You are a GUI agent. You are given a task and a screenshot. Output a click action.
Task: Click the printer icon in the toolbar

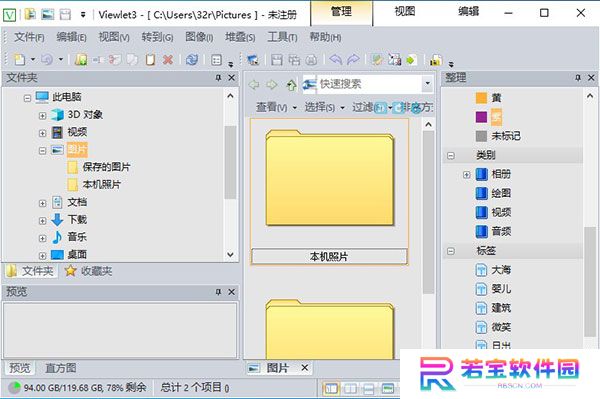point(311,60)
